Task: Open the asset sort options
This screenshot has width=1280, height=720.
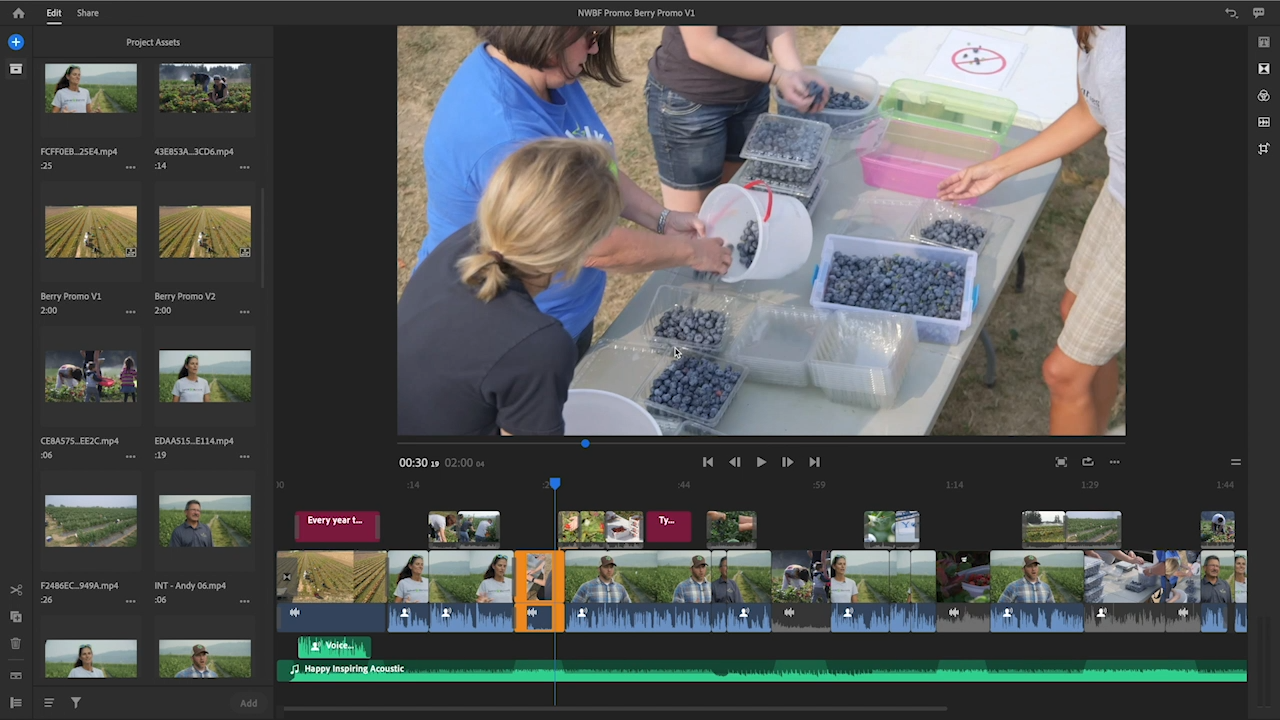Action: pos(48,703)
